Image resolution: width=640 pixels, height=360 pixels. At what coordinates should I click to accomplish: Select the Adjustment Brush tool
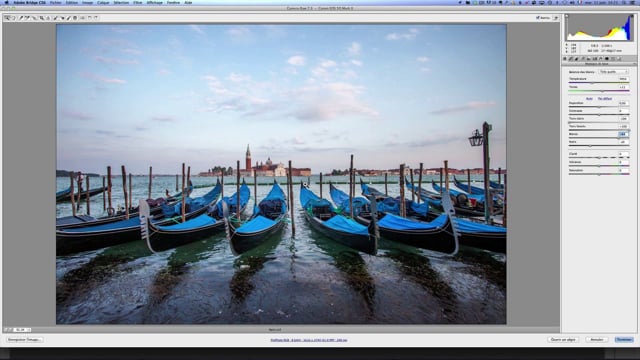[x=69, y=18]
